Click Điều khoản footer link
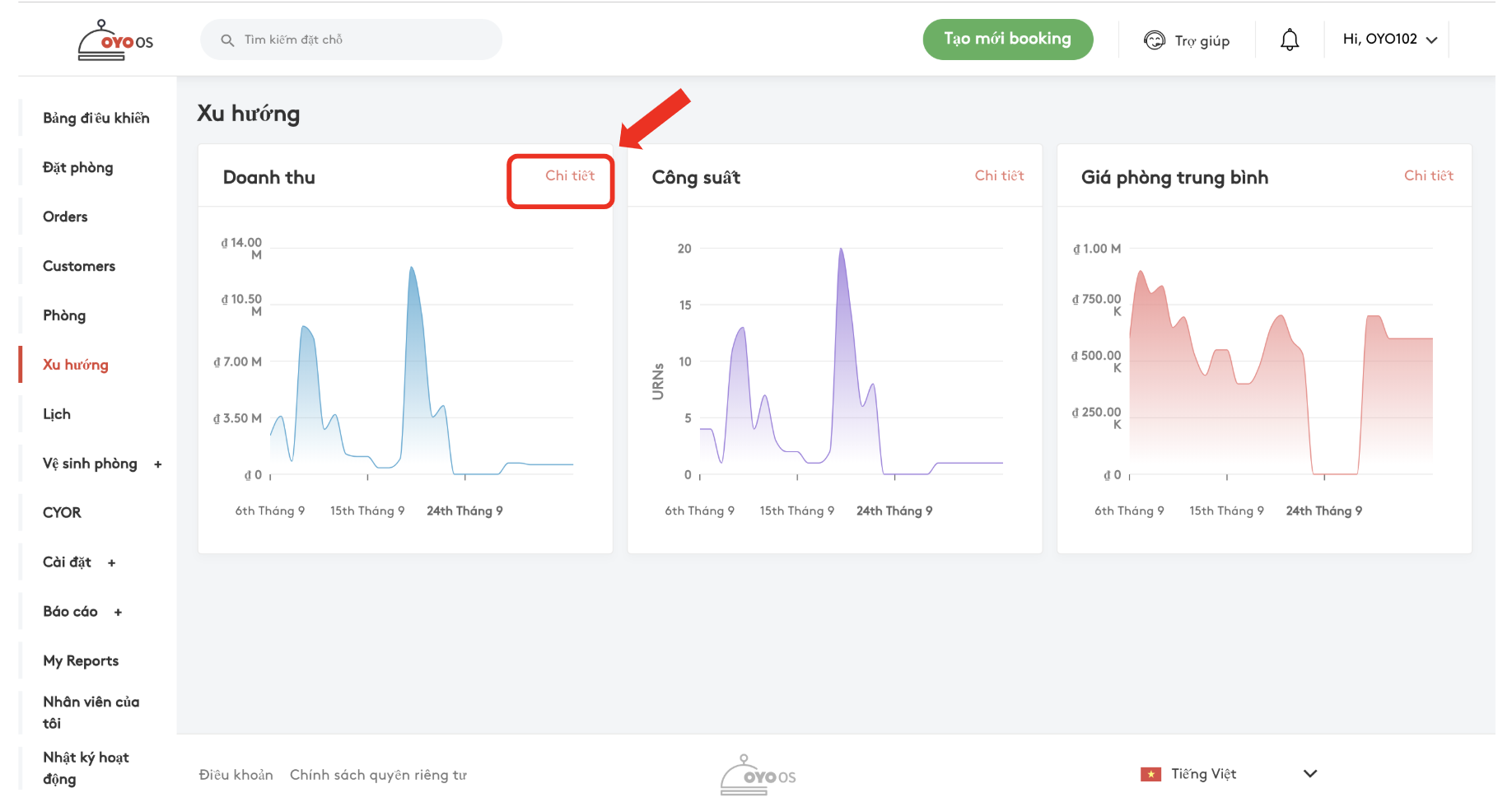The width and height of the screenshot is (1512, 802). point(236,775)
